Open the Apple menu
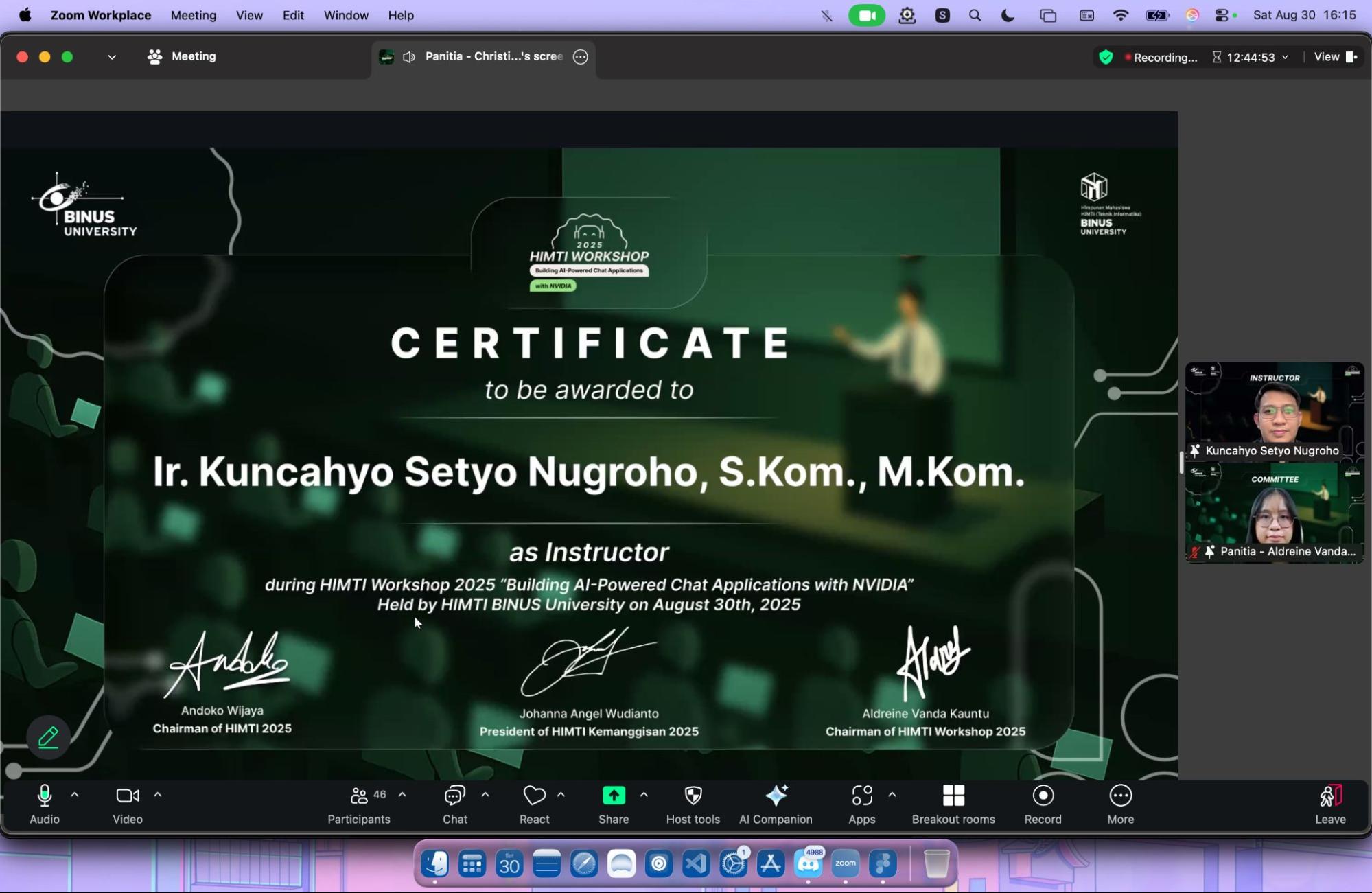1372x893 pixels. pyautogui.click(x=25, y=15)
